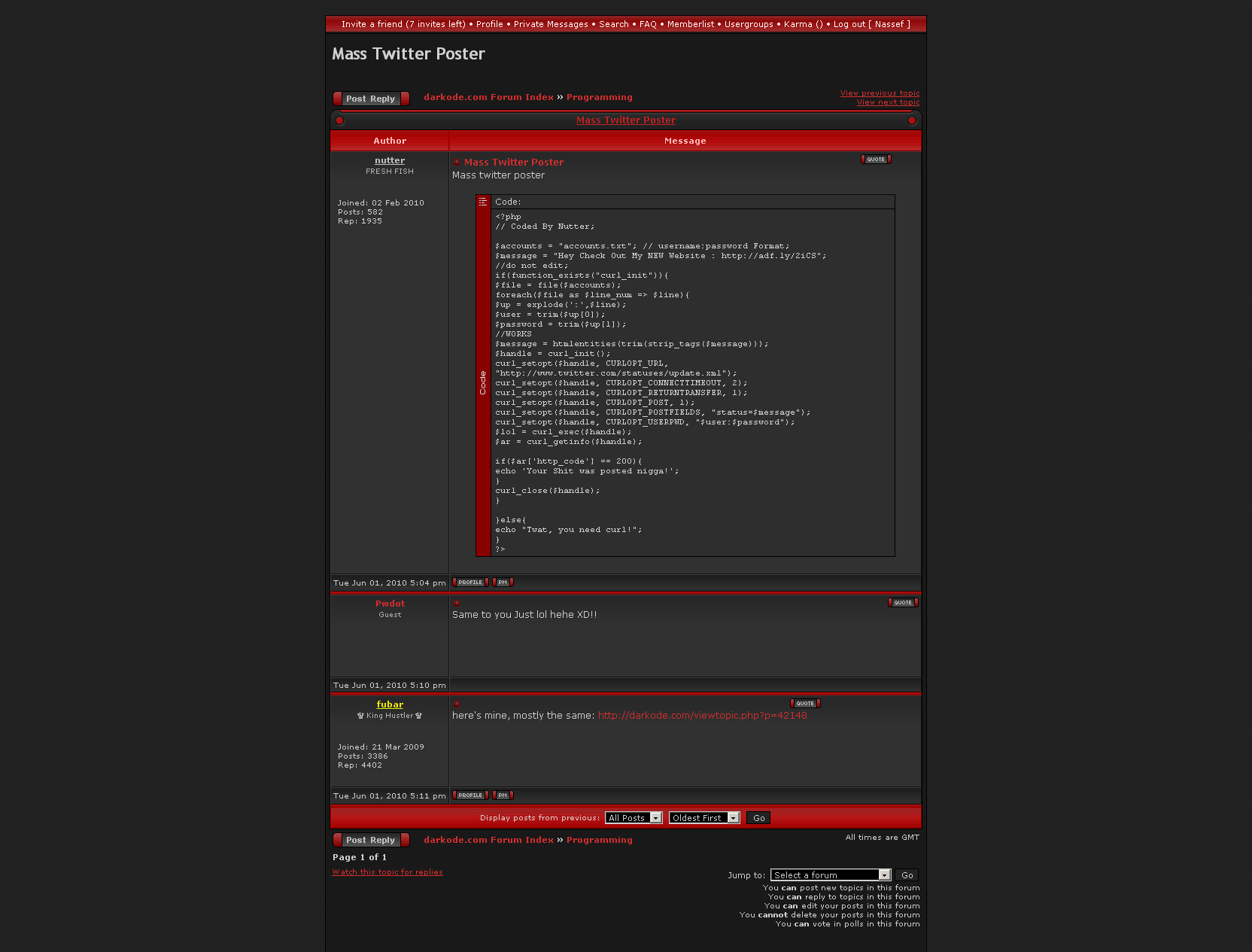The image size is (1252, 952).
Task: Open the Programming breadcrumb at the top
Action: pos(599,97)
